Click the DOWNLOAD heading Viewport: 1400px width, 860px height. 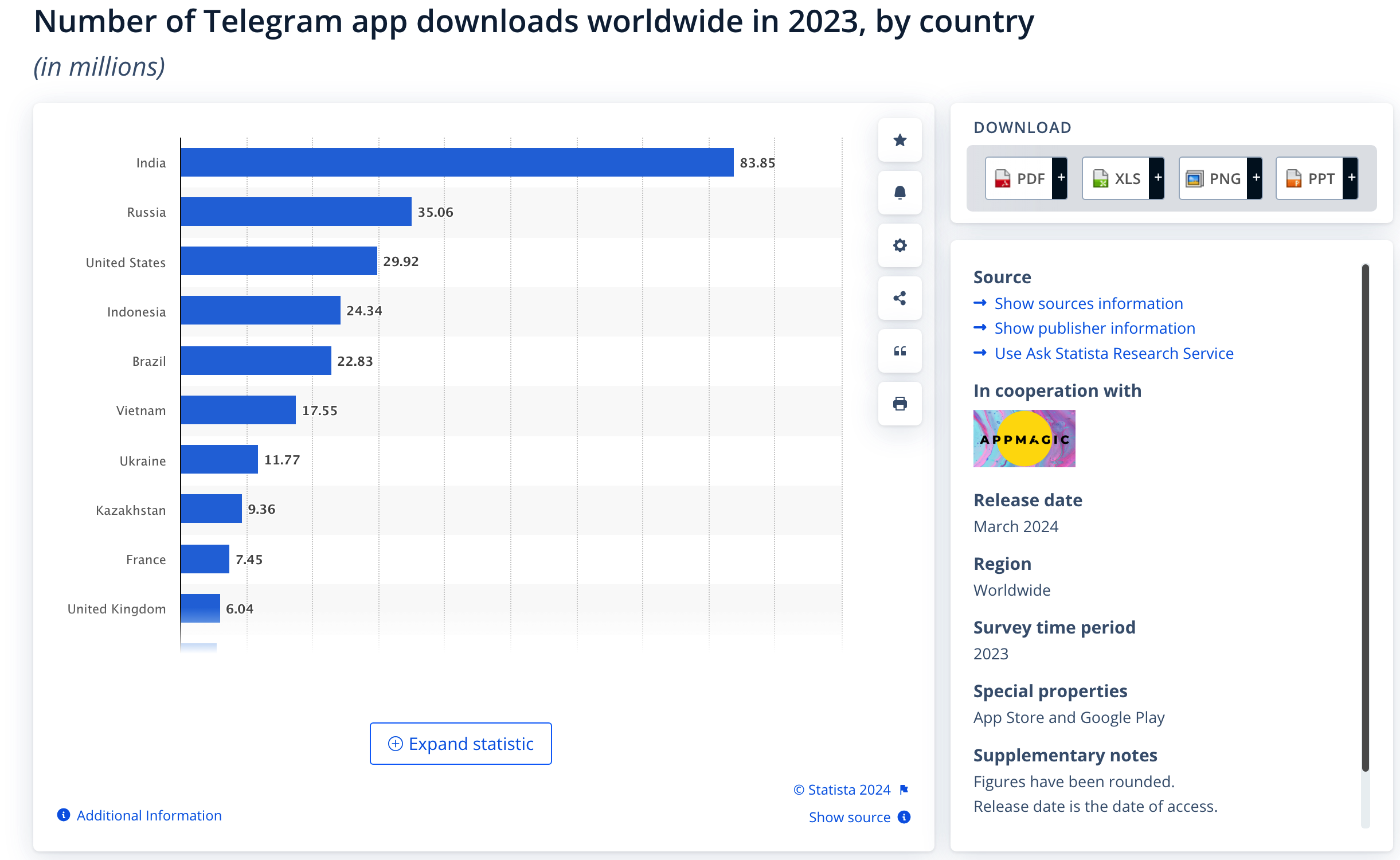click(x=1022, y=127)
